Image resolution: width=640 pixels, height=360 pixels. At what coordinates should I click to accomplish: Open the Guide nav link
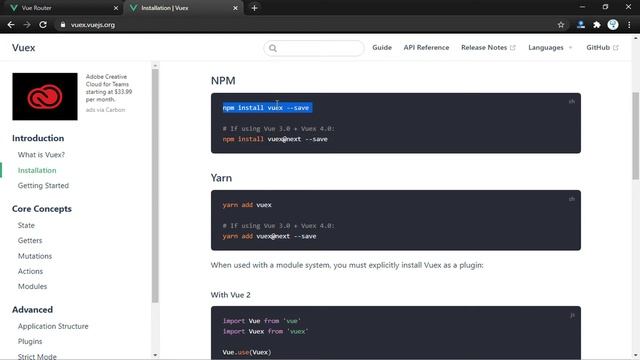[382, 48]
